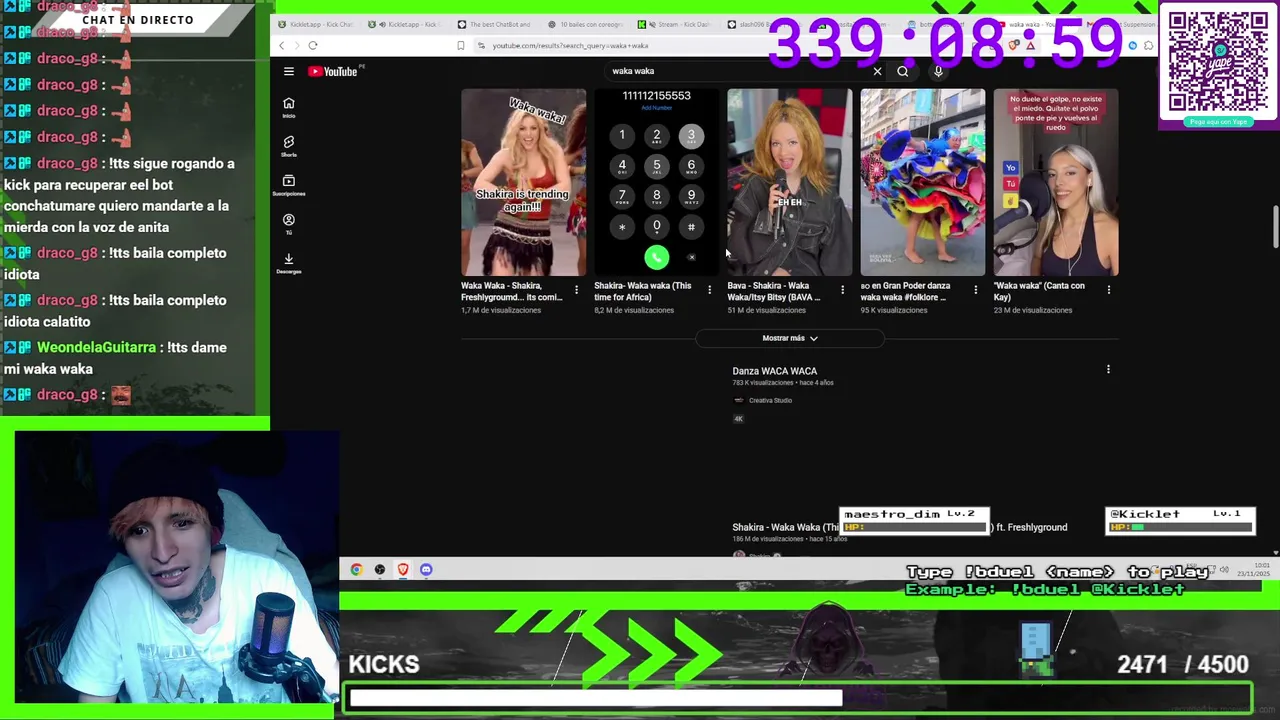Image resolution: width=1280 pixels, height=720 pixels.
Task: Open options for the Gran Poder danza short
Action: (975, 290)
